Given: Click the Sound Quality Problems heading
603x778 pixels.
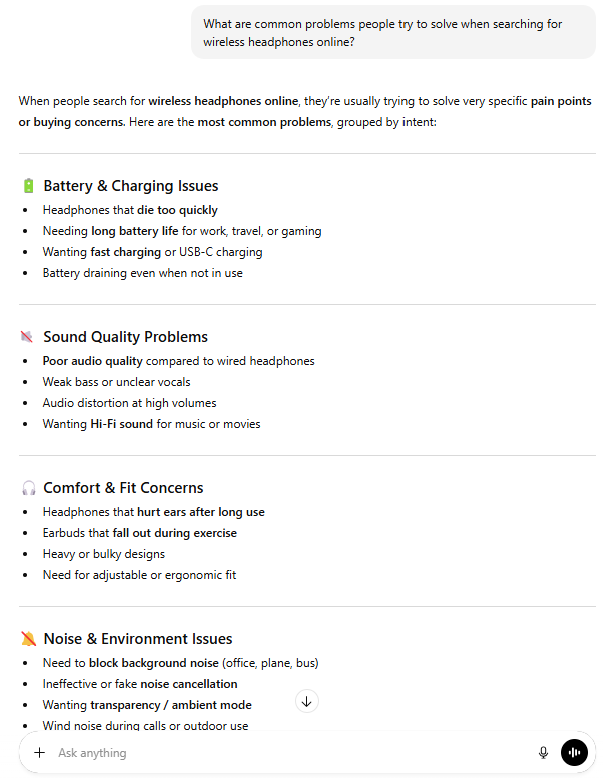Looking at the screenshot, I should point(126,337).
